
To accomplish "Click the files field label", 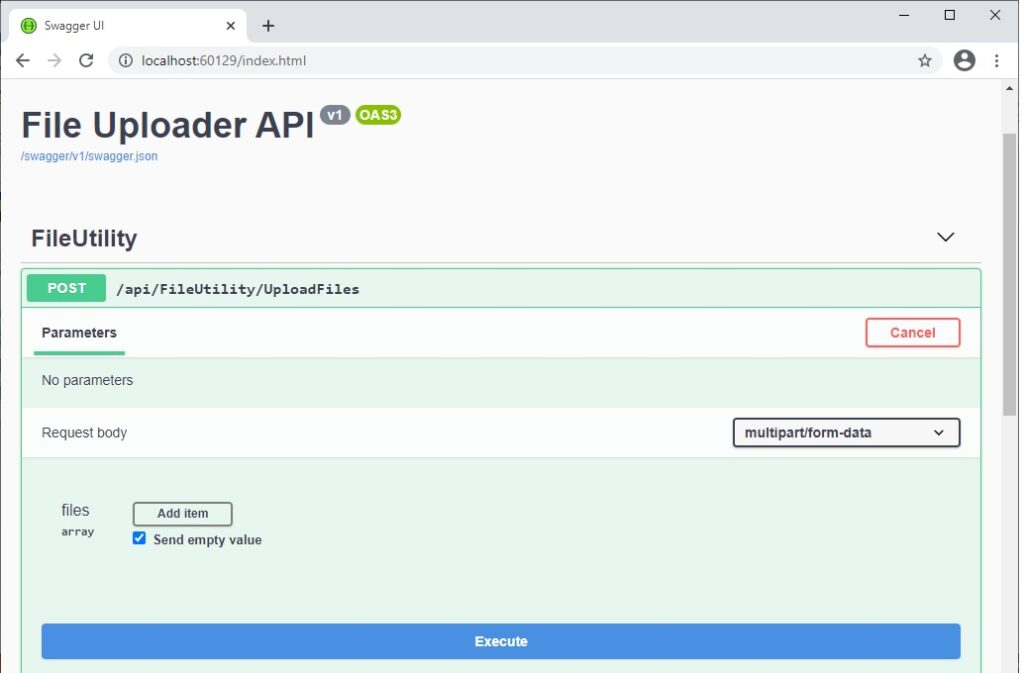I will coord(75,510).
